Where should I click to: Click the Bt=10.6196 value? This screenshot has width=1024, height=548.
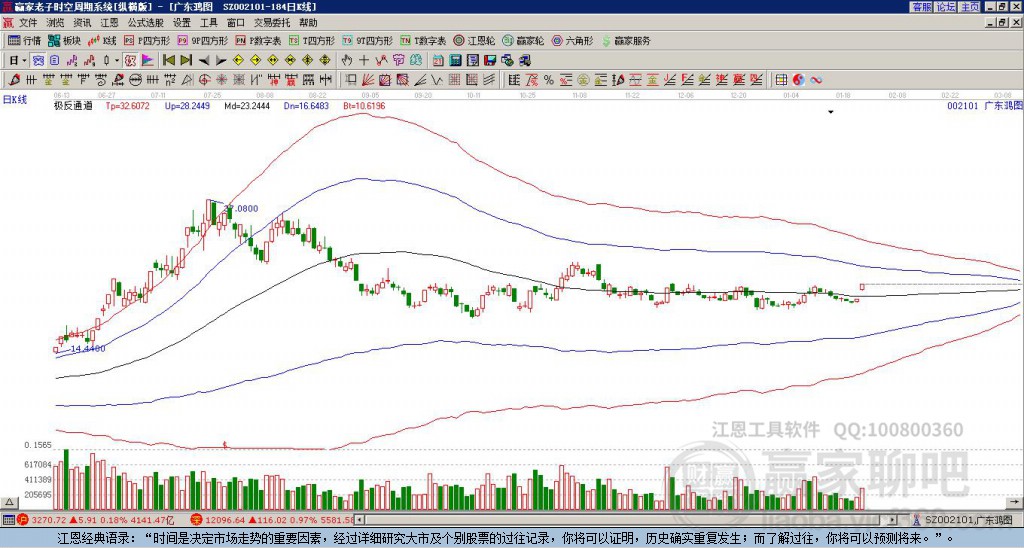coord(364,105)
